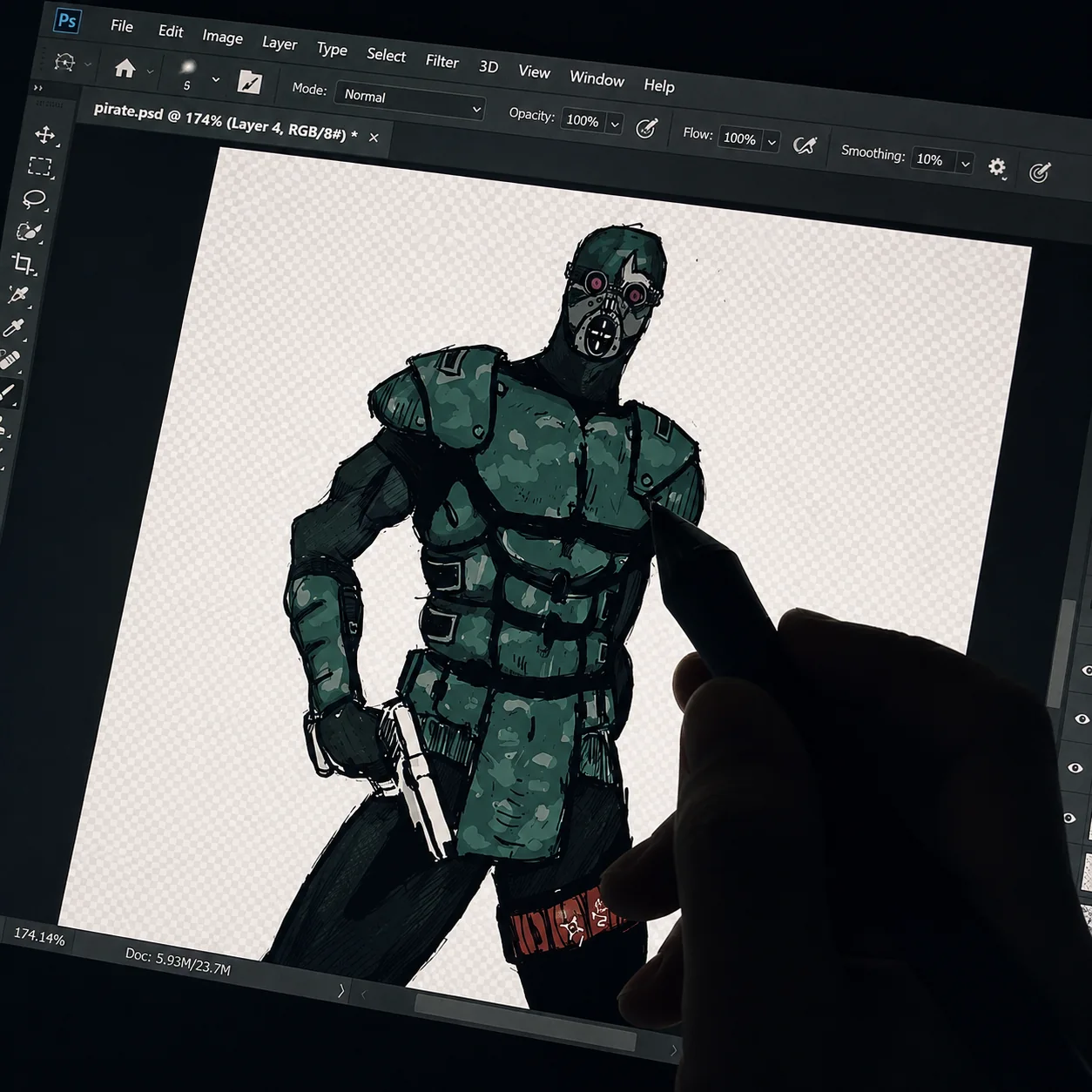
Task: Open the Window menu
Action: coord(597,78)
